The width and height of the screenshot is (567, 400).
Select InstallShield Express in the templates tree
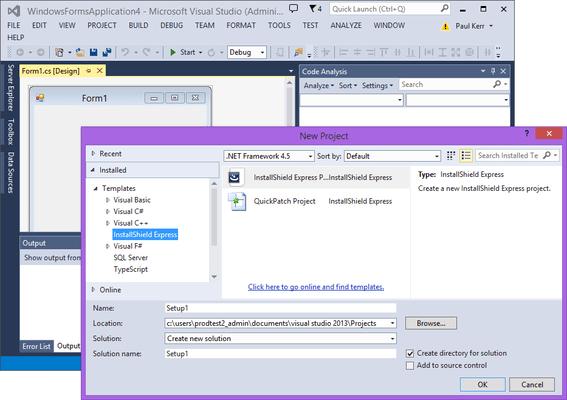pos(145,235)
